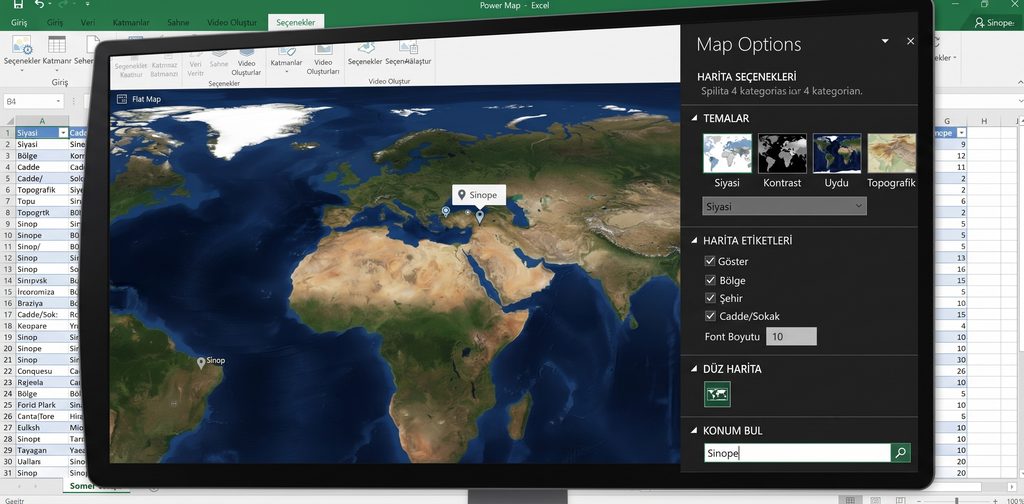The height and width of the screenshot is (504, 1024).
Task: Open the Name Box dropdown showing B4
Action: (x=58, y=101)
